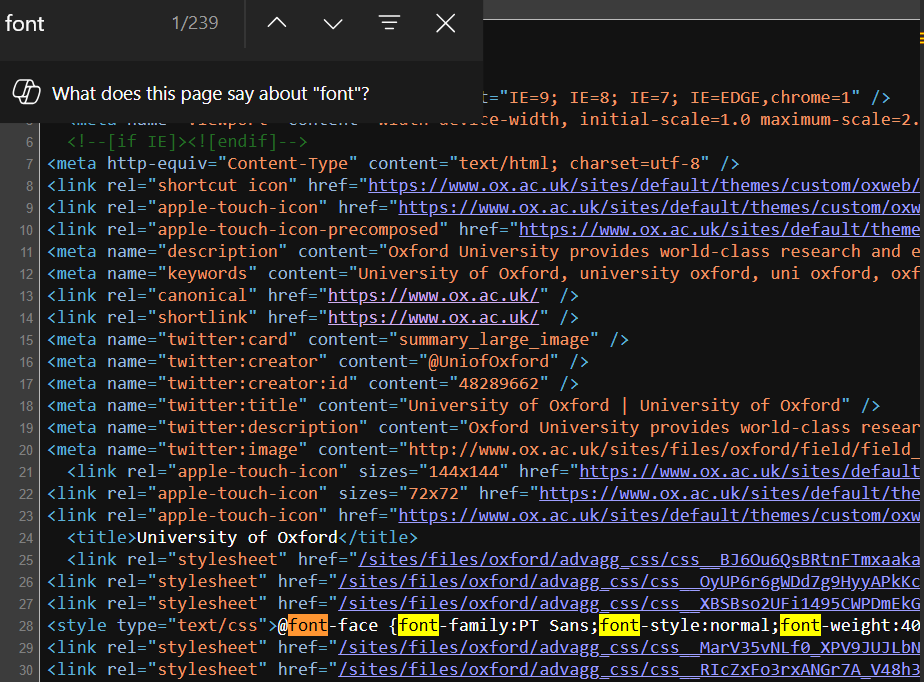
Task: Click the yellow match marker on the scrollbar
Action: pyautogui.click(x=919, y=37)
